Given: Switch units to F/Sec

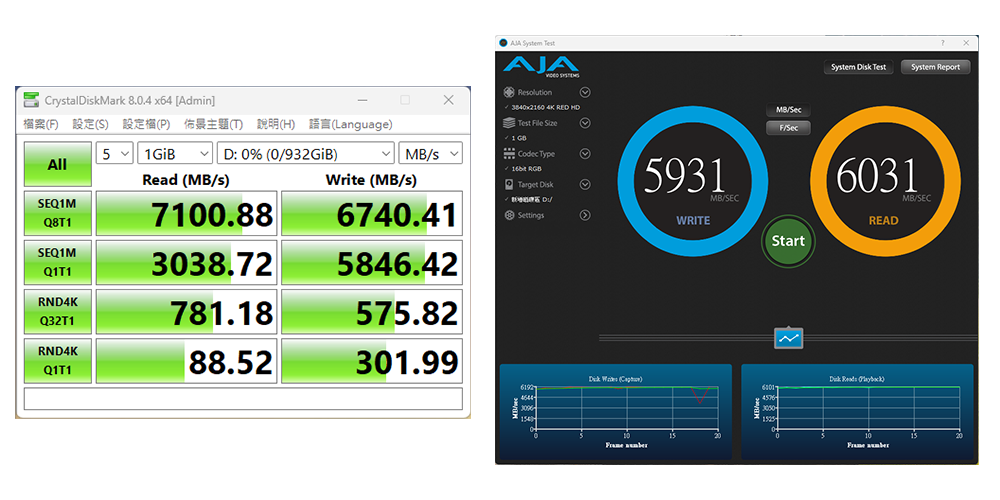Looking at the screenshot, I should click(x=788, y=128).
